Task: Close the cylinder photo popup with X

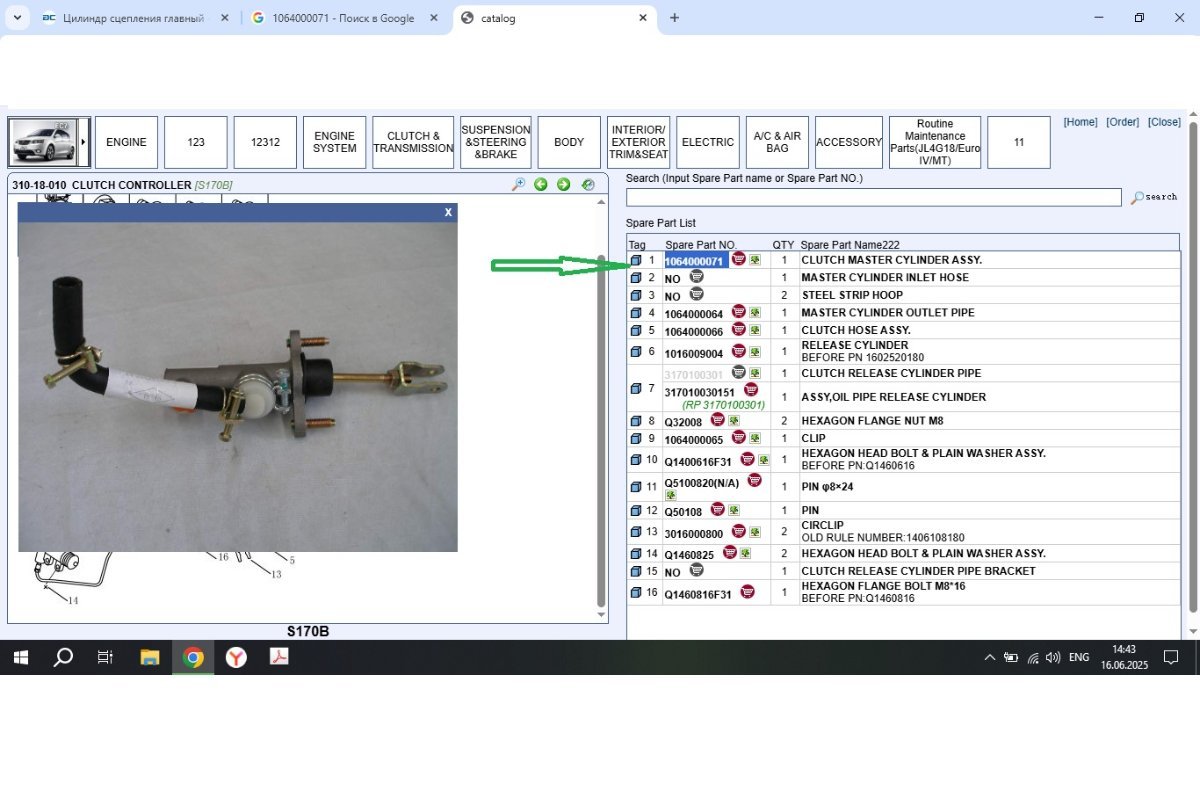Action: [448, 212]
